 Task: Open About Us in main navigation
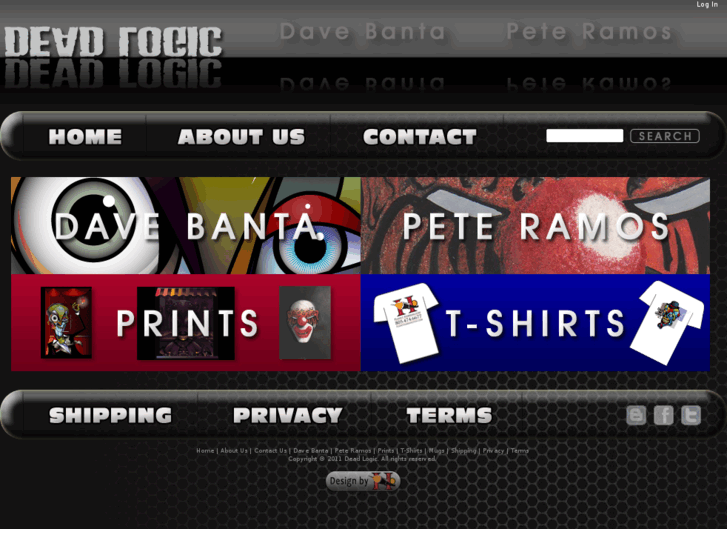241,137
